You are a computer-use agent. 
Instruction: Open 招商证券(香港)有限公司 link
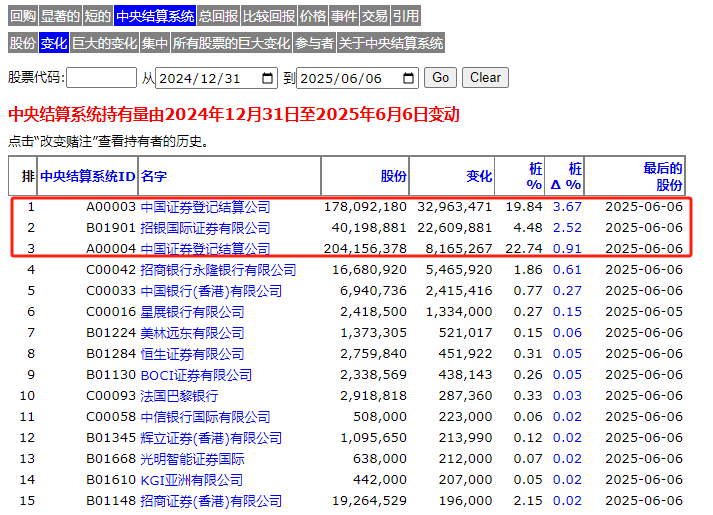[x=211, y=500]
